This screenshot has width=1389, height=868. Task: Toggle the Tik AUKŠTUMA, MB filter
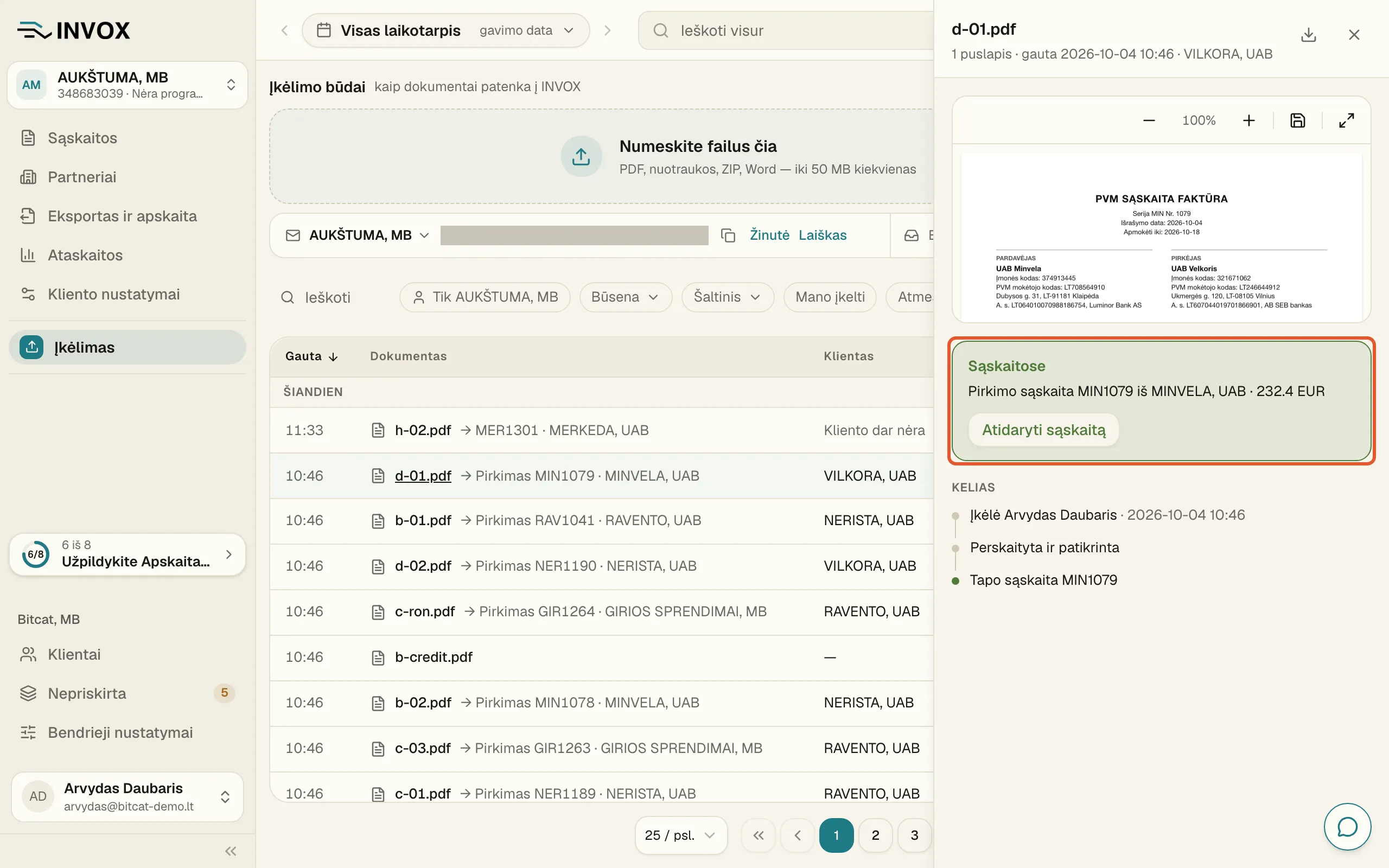[x=485, y=297]
